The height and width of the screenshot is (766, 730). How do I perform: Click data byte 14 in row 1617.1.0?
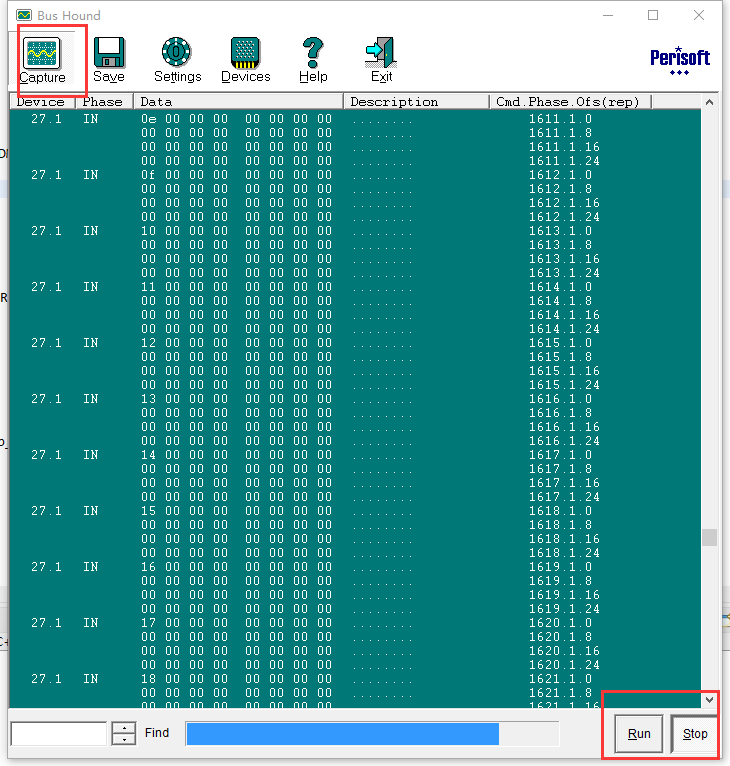point(149,455)
